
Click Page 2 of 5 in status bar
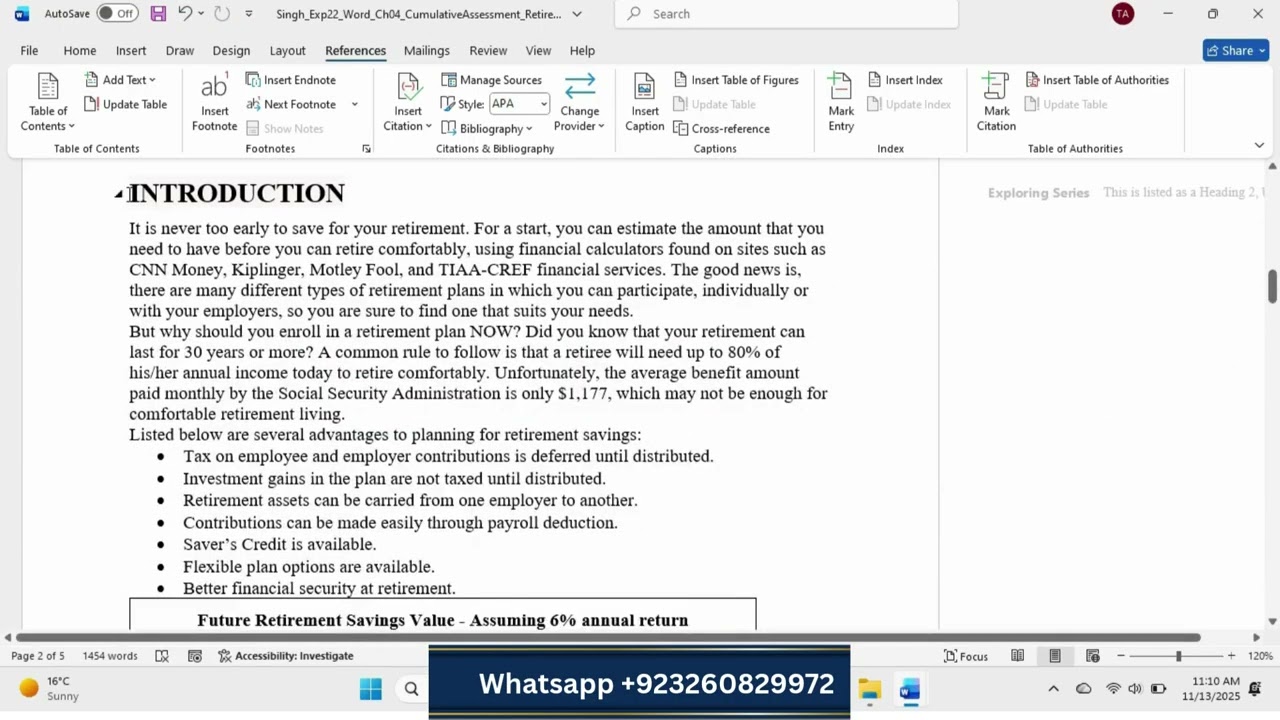point(38,656)
